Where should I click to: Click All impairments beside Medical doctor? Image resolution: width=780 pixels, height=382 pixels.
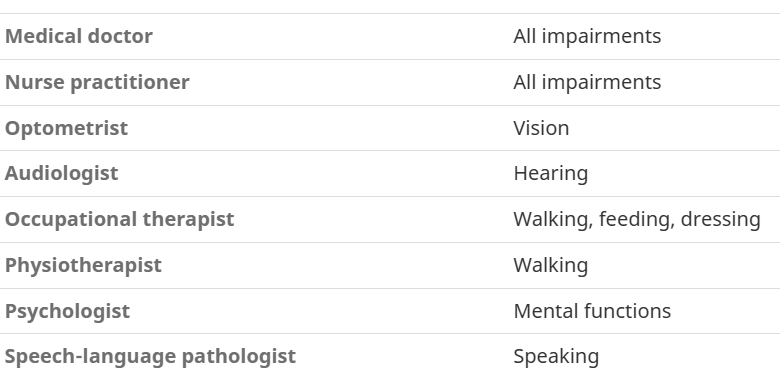587,36
